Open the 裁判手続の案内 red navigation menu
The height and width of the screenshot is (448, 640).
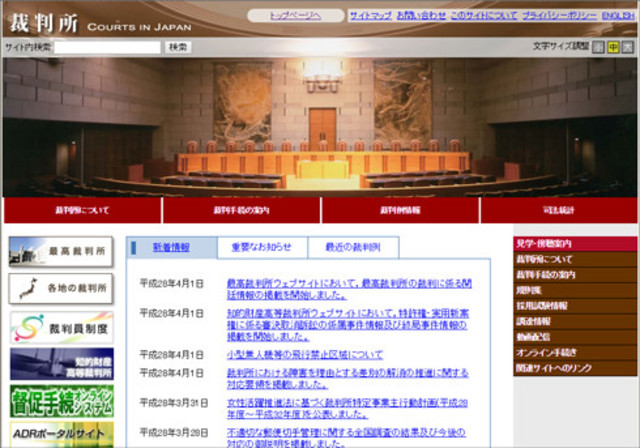point(241,210)
